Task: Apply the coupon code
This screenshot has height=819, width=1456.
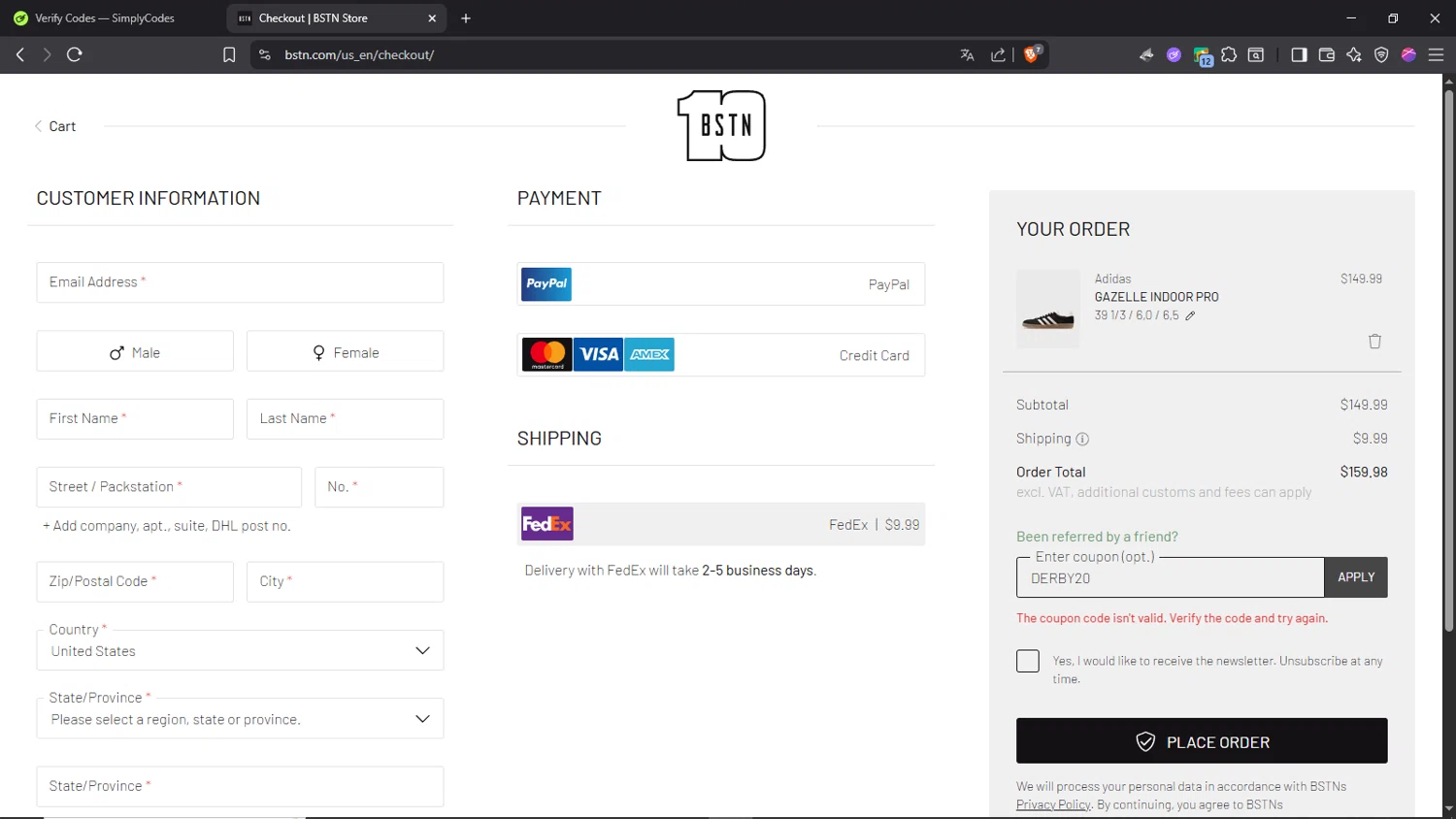Action: pos(1356,577)
